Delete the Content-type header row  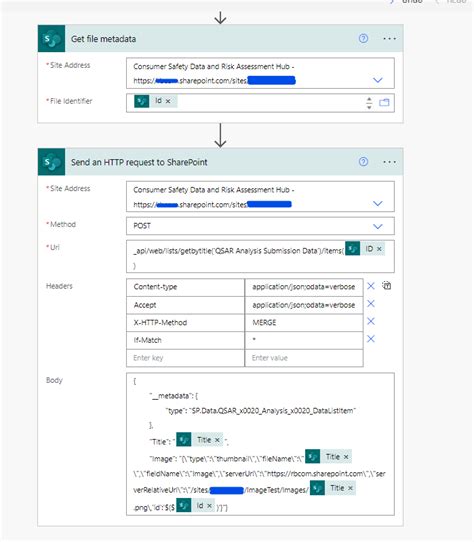(x=371, y=286)
